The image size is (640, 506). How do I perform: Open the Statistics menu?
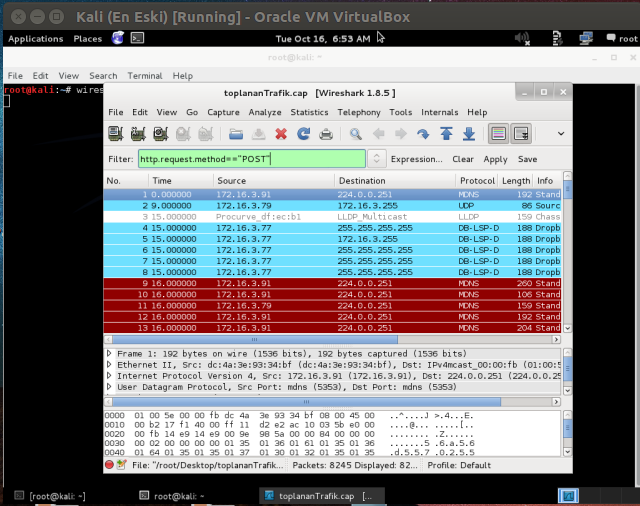(x=309, y=112)
